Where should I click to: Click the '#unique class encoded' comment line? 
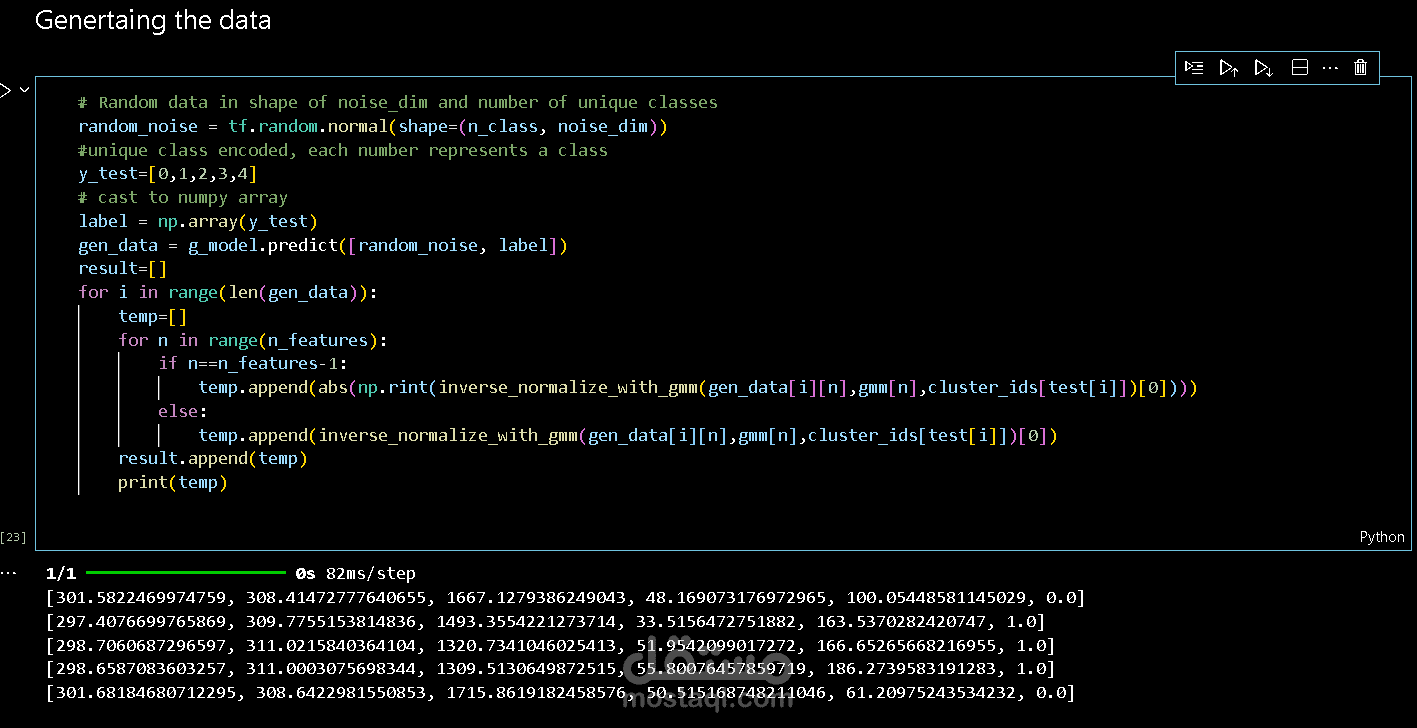[x=343, y=150]
